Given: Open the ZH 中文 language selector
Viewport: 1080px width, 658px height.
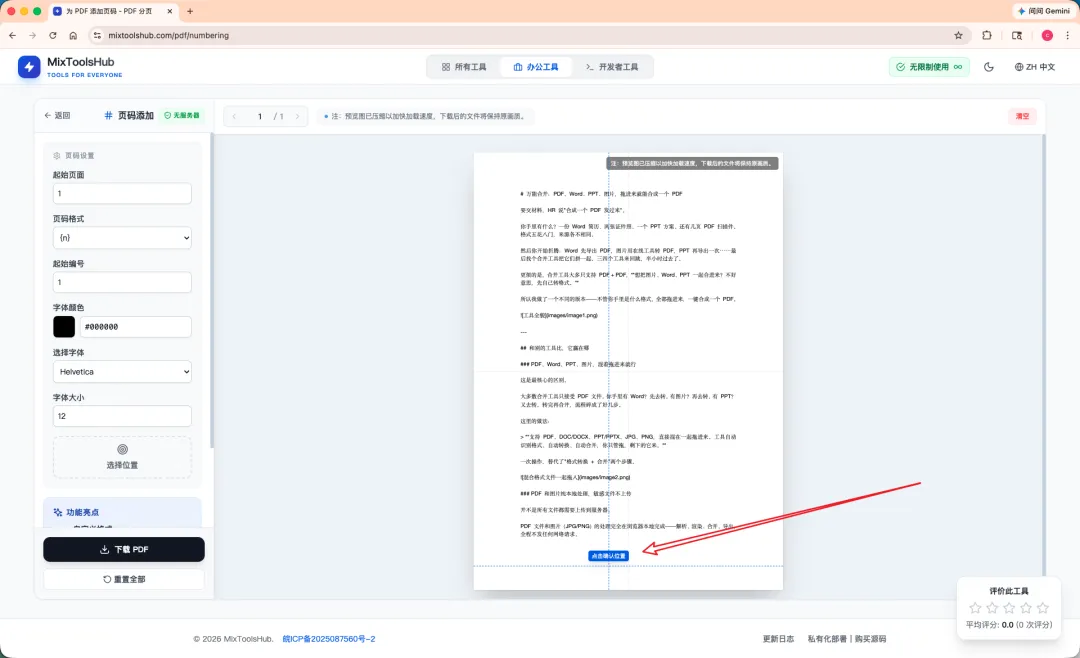Looking at the screenshot, I should coord(1035,67).
